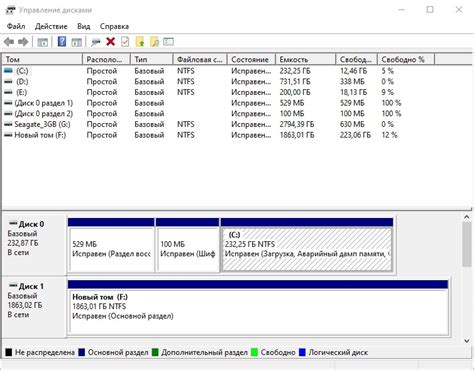Click the Forward arrow toolbar icon

(23, 42)
